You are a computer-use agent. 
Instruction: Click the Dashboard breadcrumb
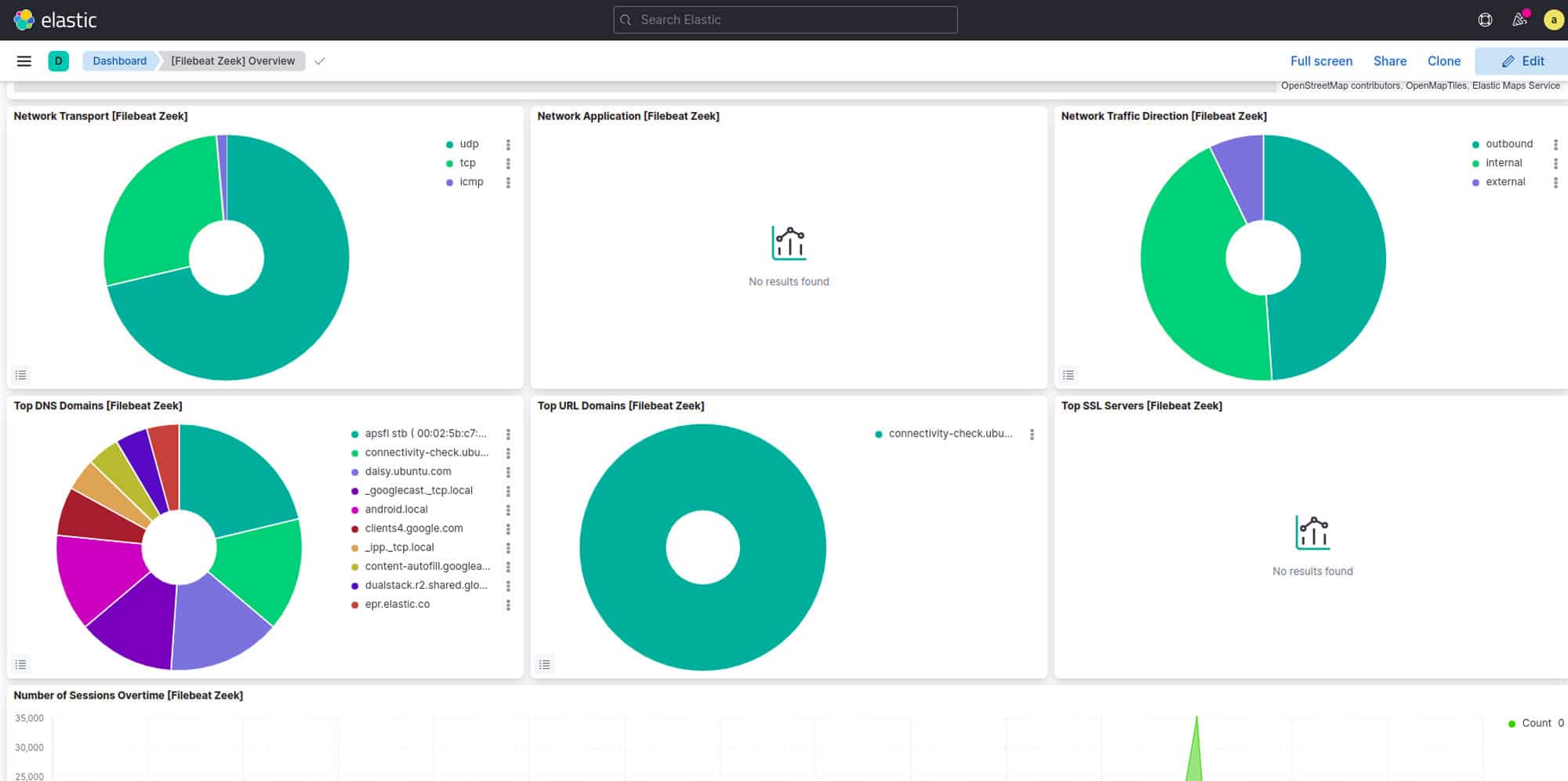coord(119,60)
